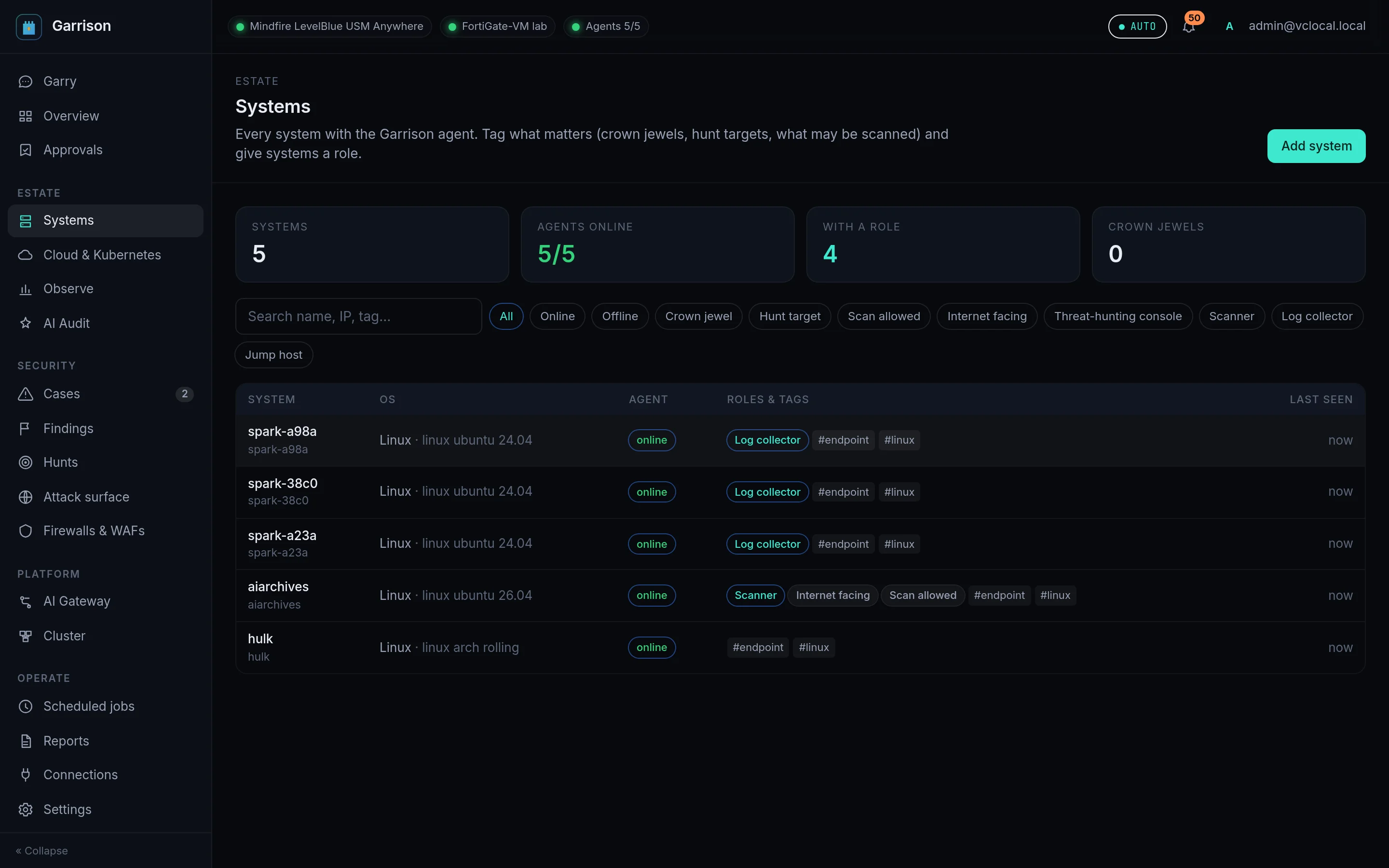Screen dimensions: 1389x868
Task: Filter by Scan allowed chip
Action: (x=884, y=316)
